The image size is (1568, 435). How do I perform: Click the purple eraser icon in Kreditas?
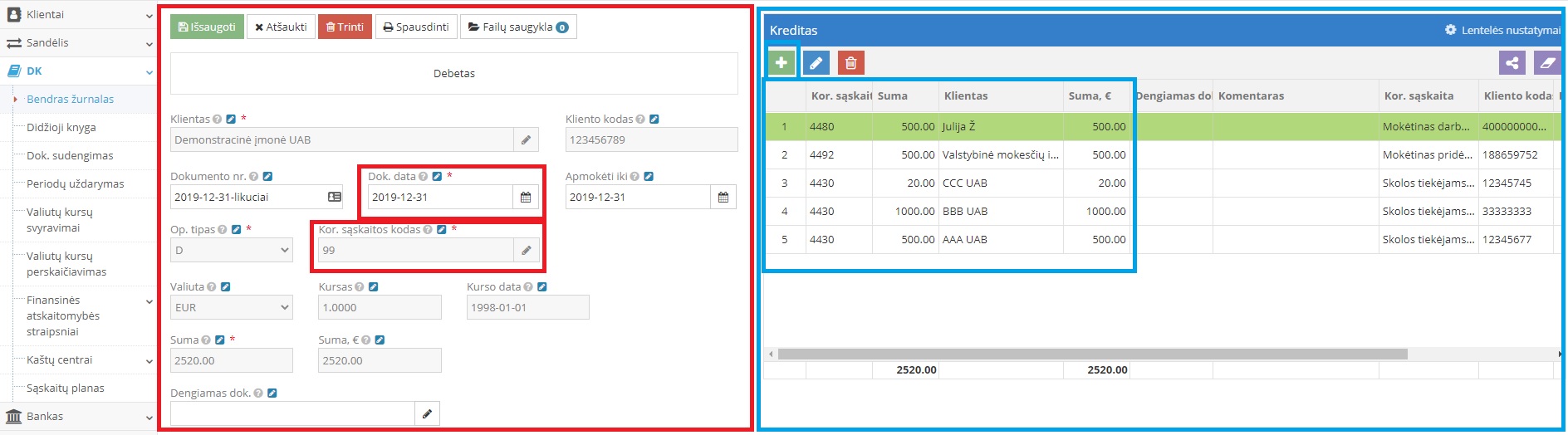[x=1546, y=63]
